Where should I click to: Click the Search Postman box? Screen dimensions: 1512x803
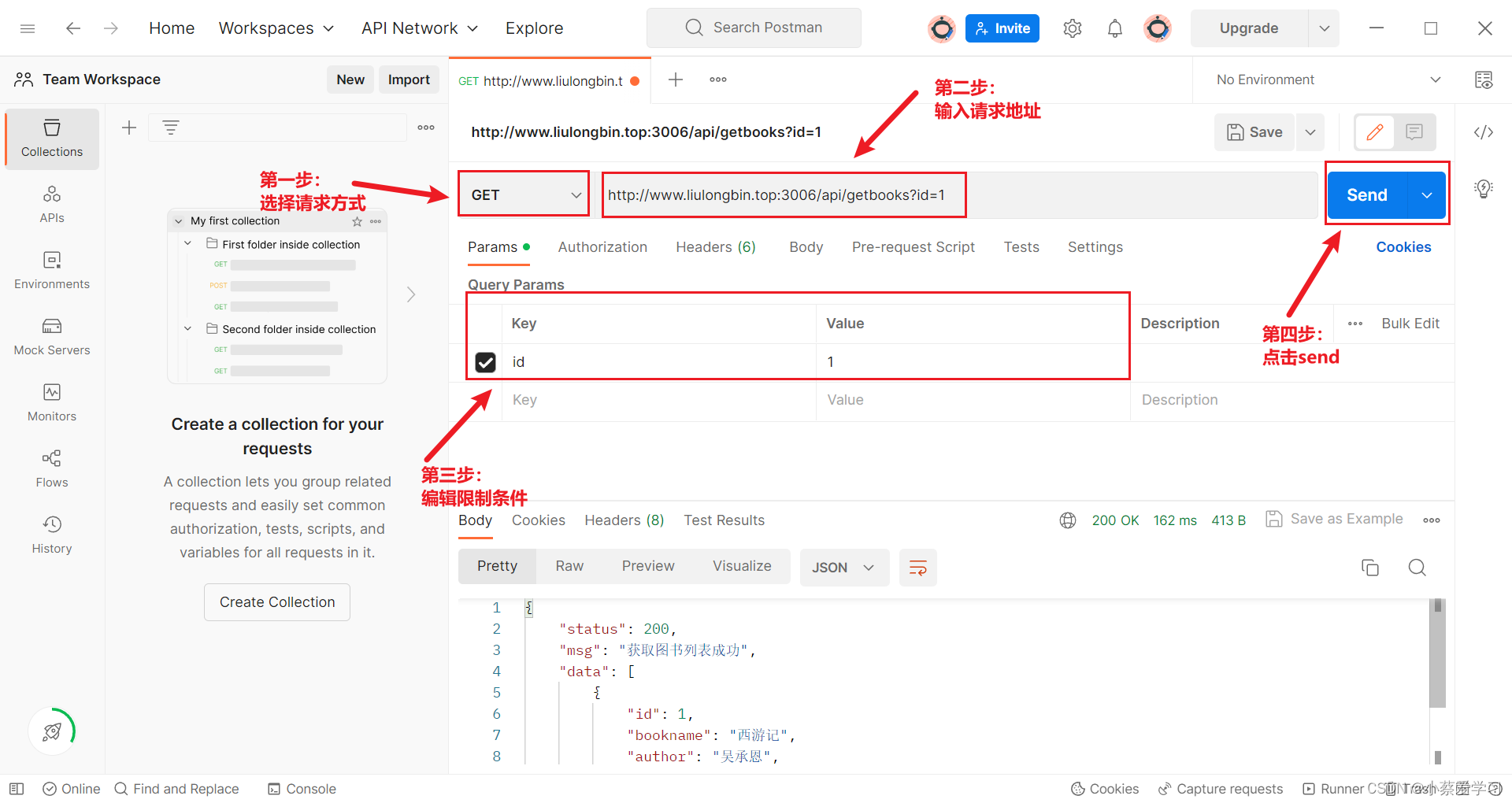(754, 28)
